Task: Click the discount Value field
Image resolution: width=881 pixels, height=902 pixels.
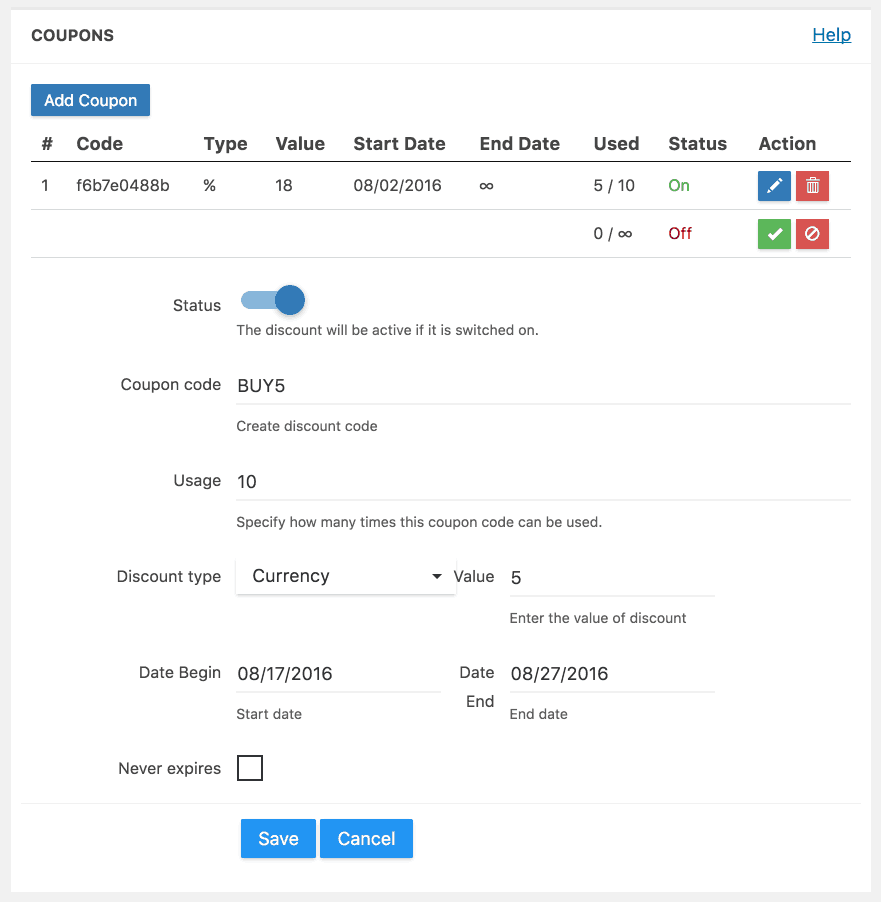Action: 612,578
